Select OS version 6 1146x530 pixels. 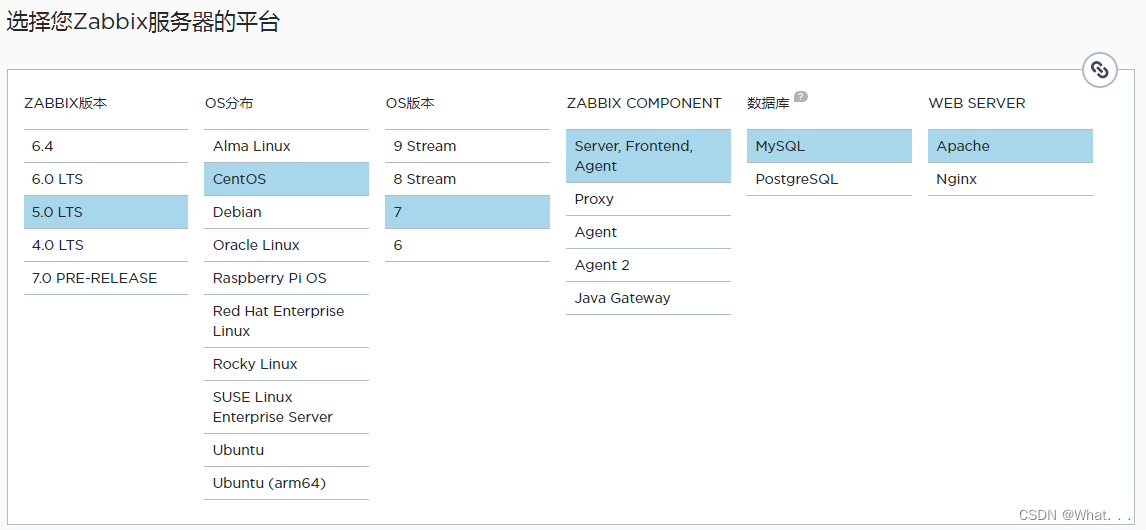coord(468,245)
